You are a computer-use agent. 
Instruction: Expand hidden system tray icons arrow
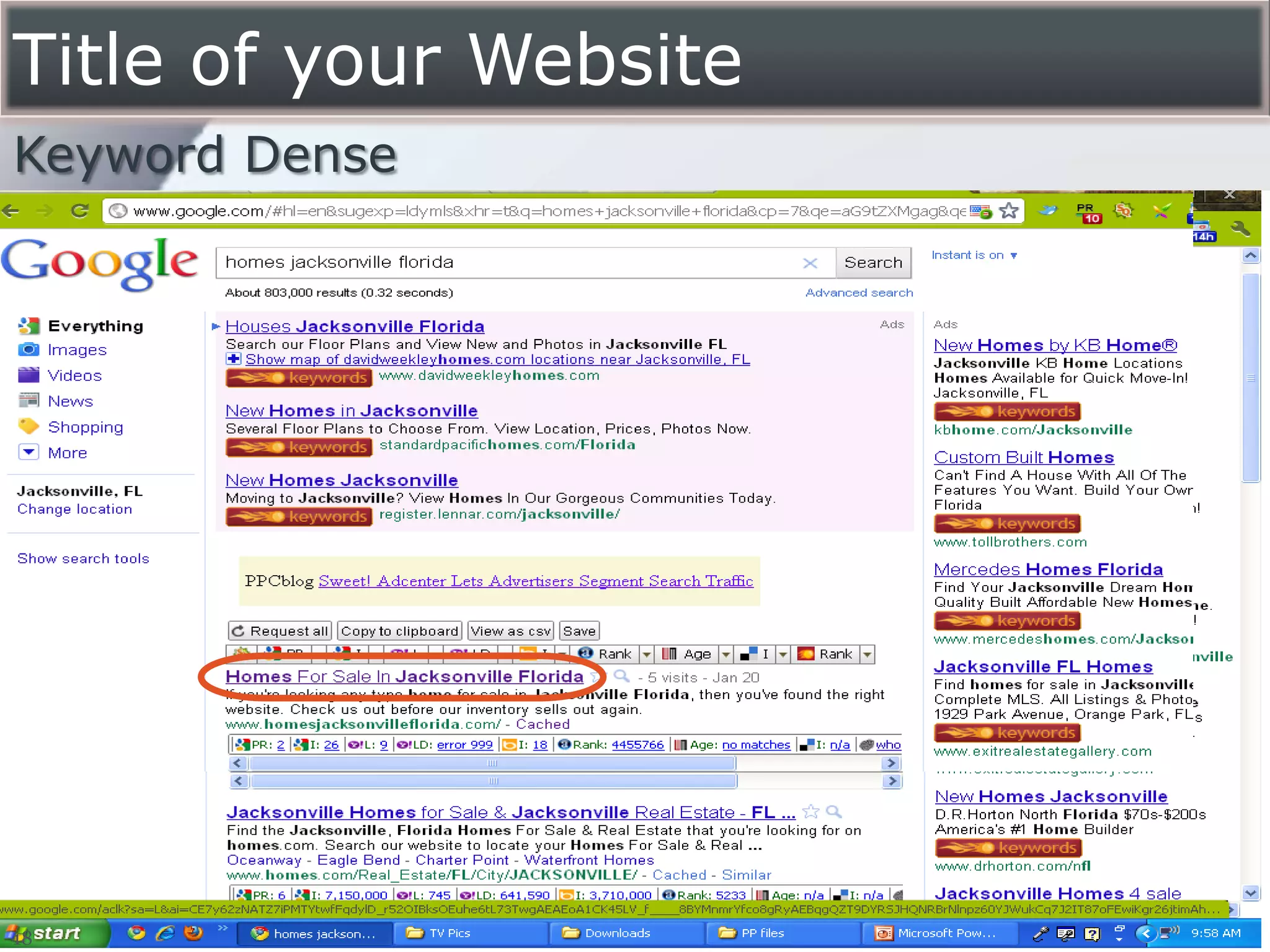point(1145,933)
